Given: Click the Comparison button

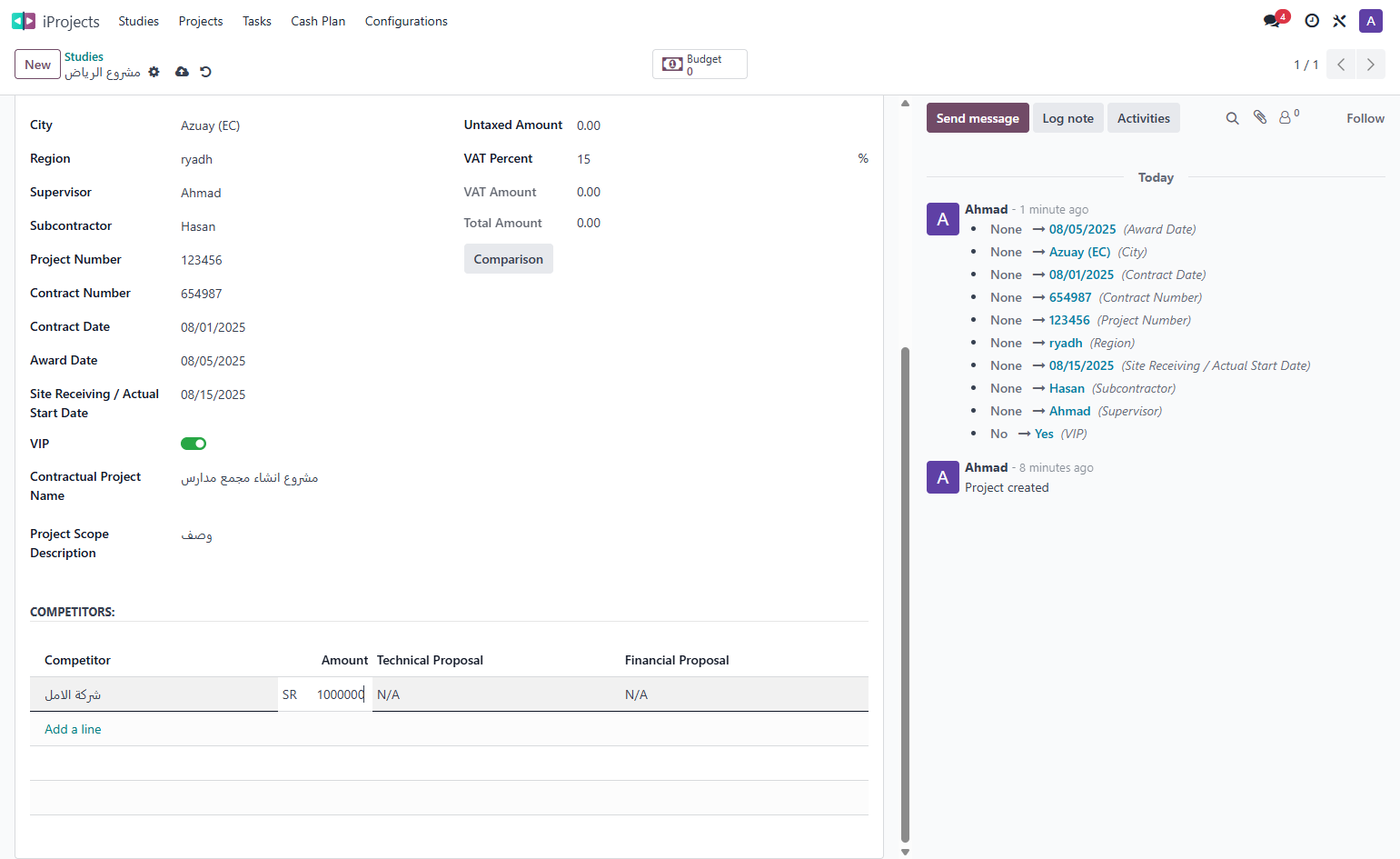Looking at the screenshot, I should 508,259.
